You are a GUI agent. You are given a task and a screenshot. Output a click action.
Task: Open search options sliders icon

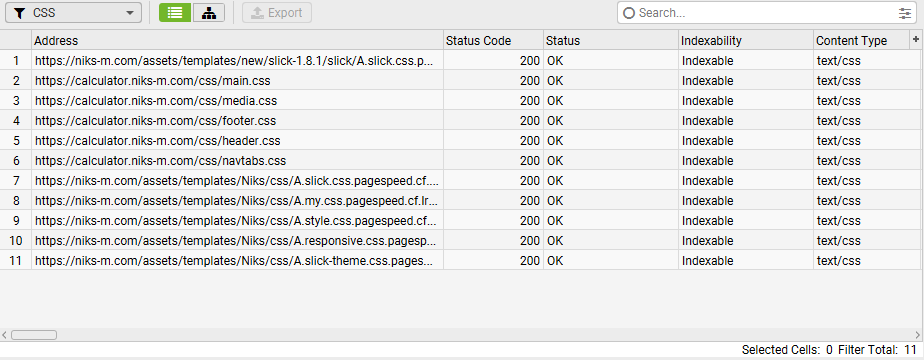point(905,13)
